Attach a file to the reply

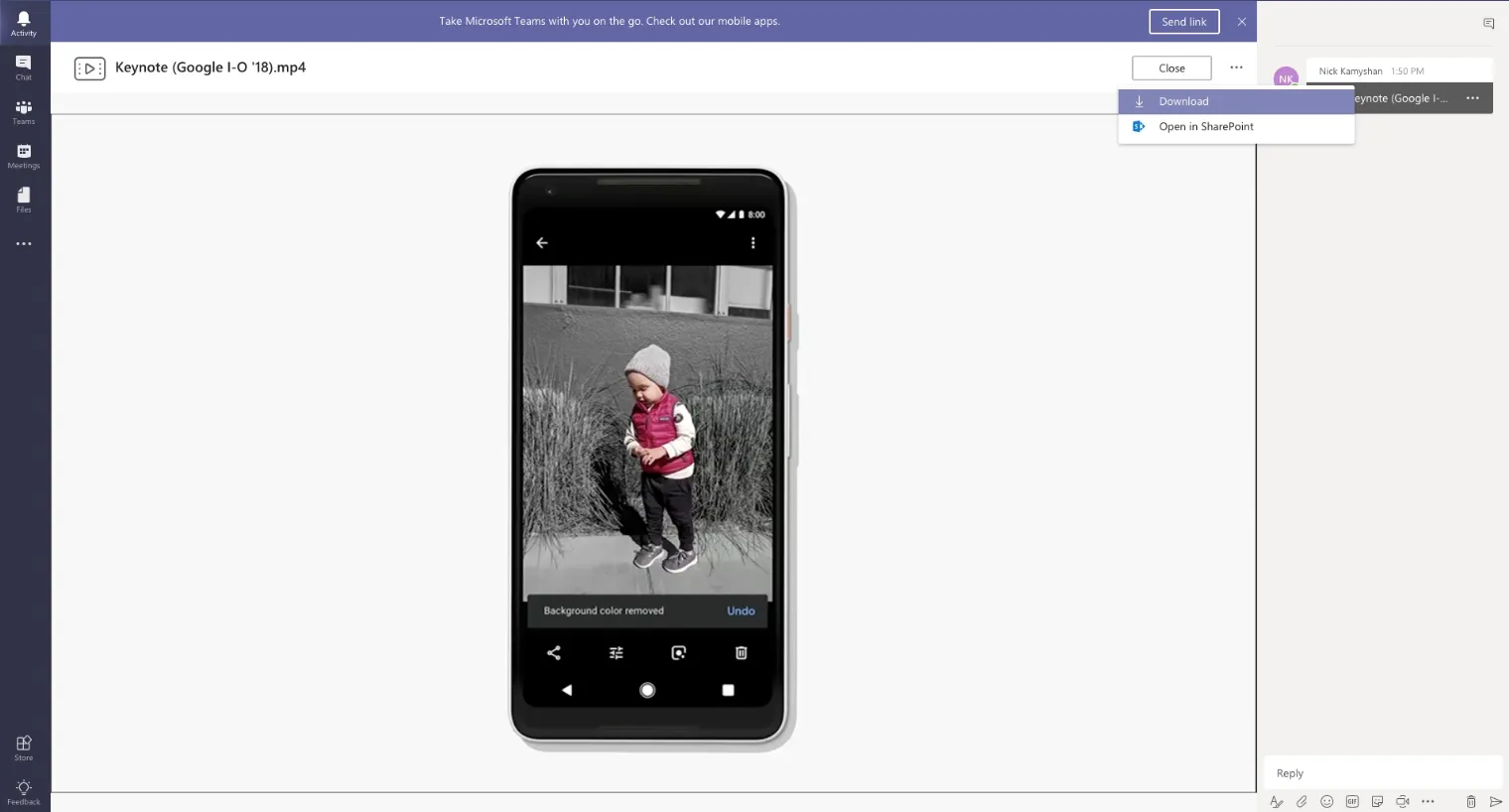pos(1302,801)
